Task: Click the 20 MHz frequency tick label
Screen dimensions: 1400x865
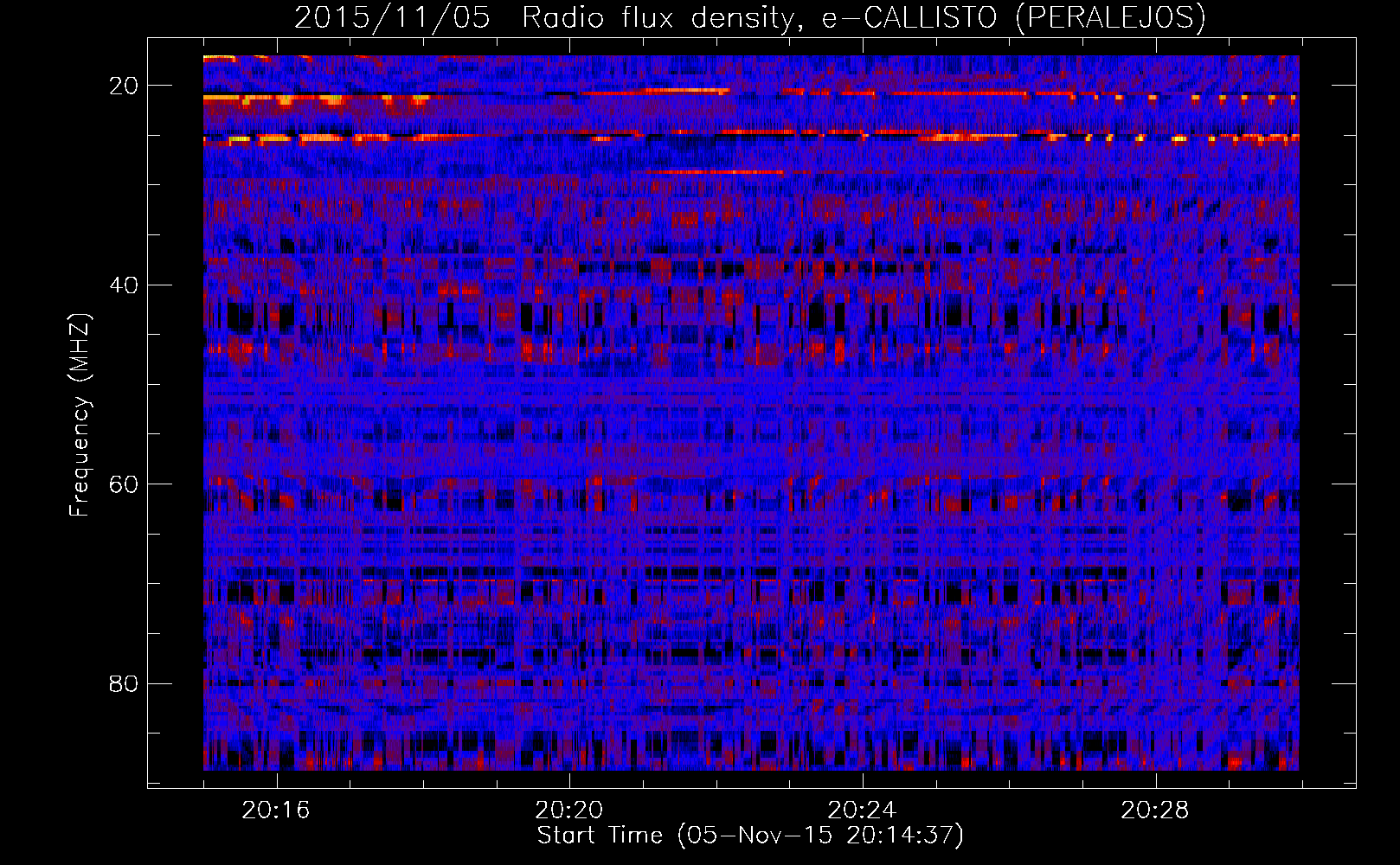Action: pos(125,86)
